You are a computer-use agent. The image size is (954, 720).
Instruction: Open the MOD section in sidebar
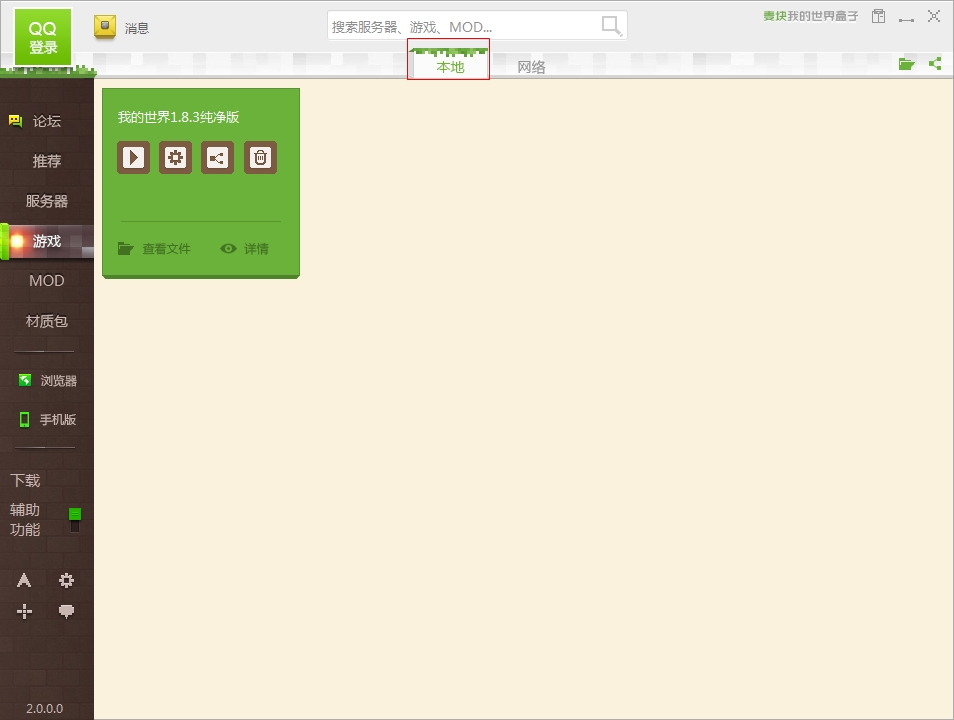point(46,281)
